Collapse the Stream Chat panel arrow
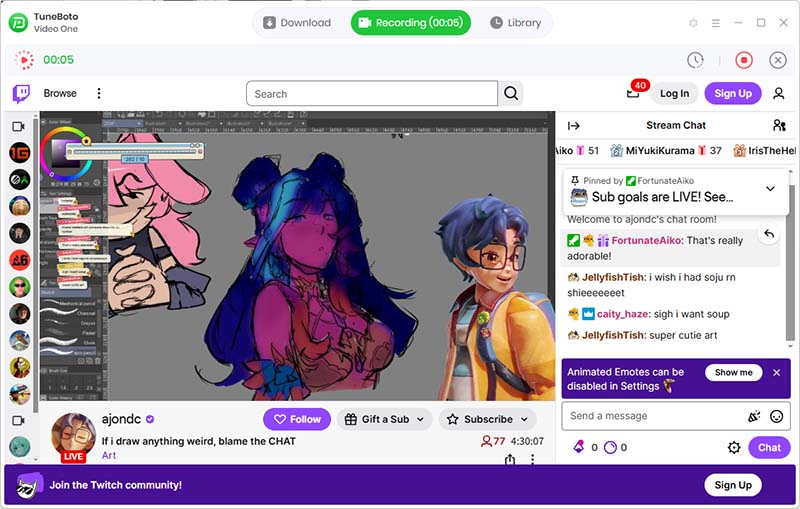The image size is (800, 509). (x=573, y=126)
